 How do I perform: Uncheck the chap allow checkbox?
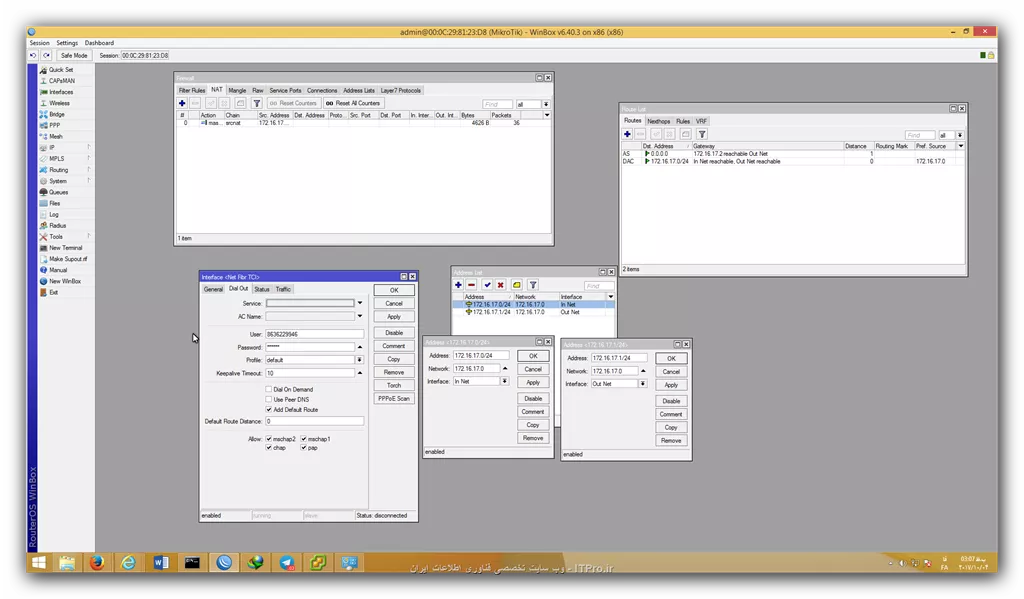tap(268, 447)
